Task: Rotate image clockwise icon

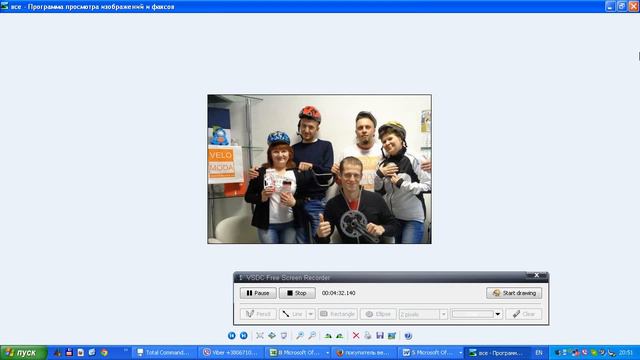Action: (x=328, y=336)
